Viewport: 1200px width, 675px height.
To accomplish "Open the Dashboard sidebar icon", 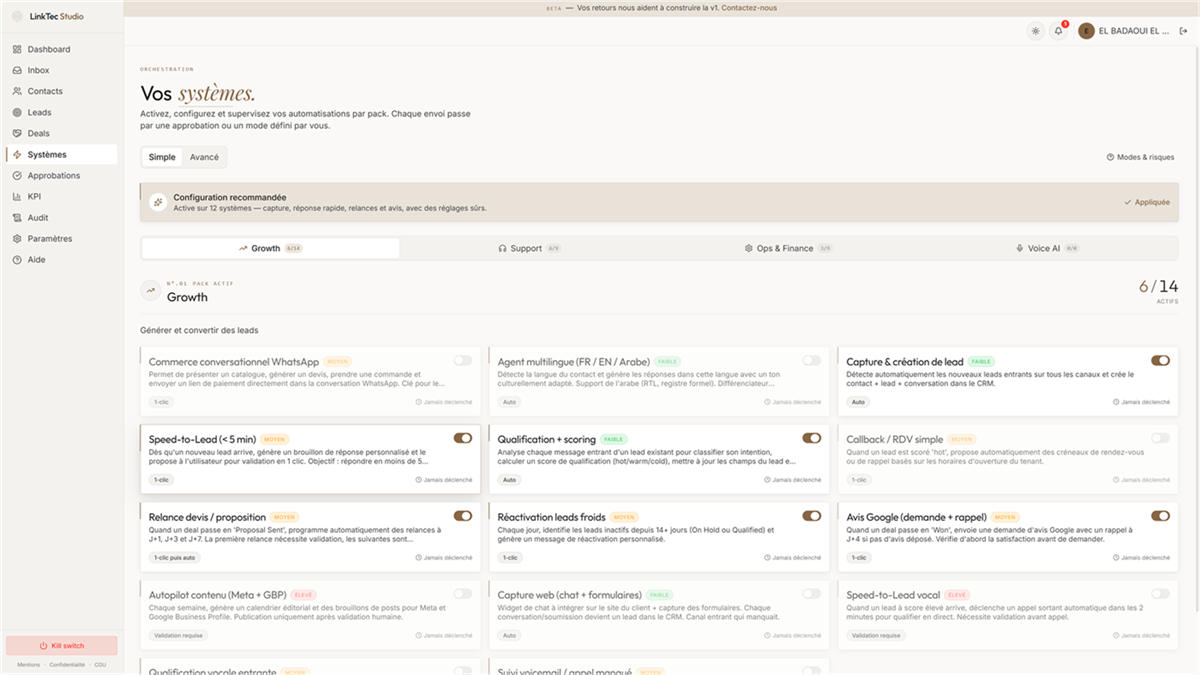I will [17, 49].
